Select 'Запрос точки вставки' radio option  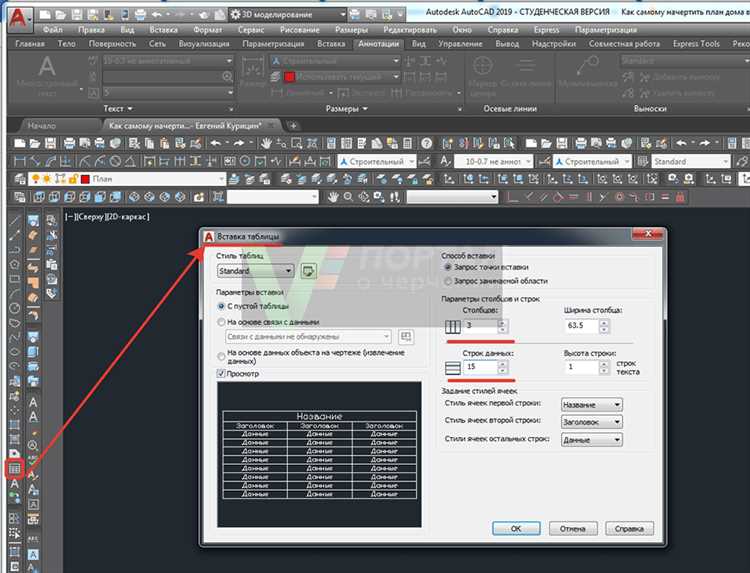pyautogui.click(x=448, y=267)
